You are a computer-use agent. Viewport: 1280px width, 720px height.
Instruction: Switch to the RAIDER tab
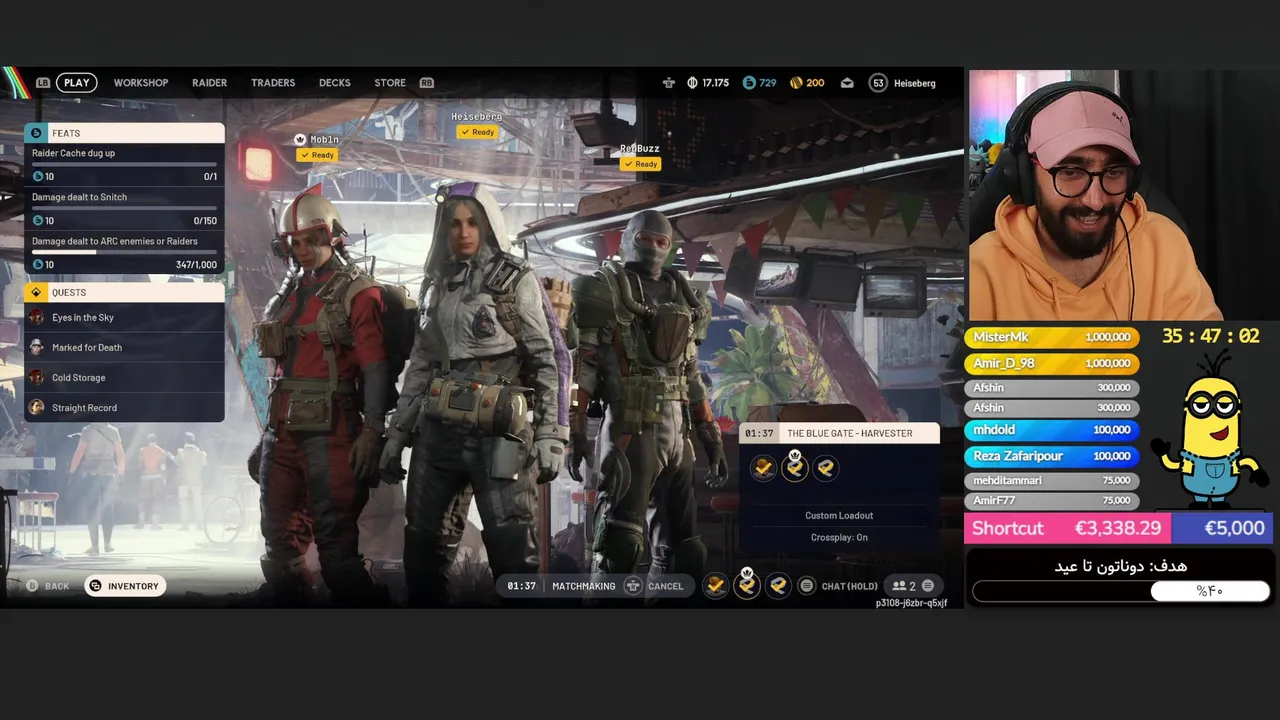coord(210,83)
